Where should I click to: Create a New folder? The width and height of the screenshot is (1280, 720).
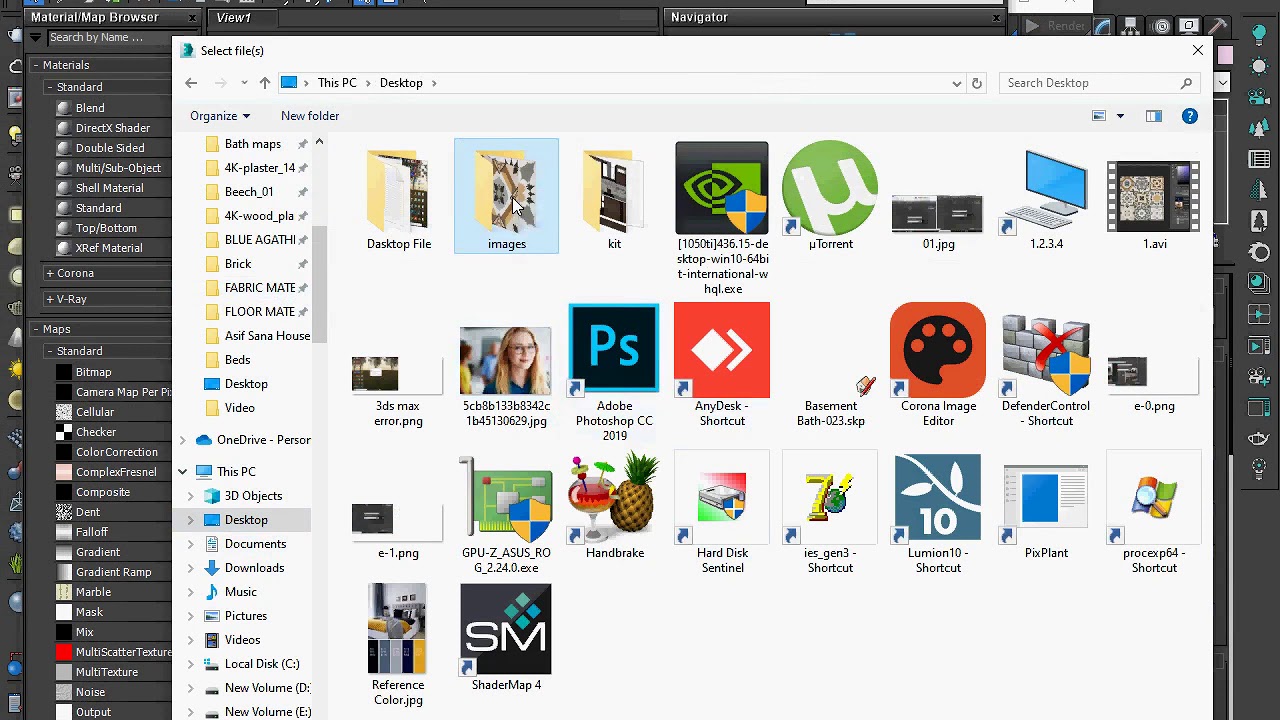pos(310,116)
